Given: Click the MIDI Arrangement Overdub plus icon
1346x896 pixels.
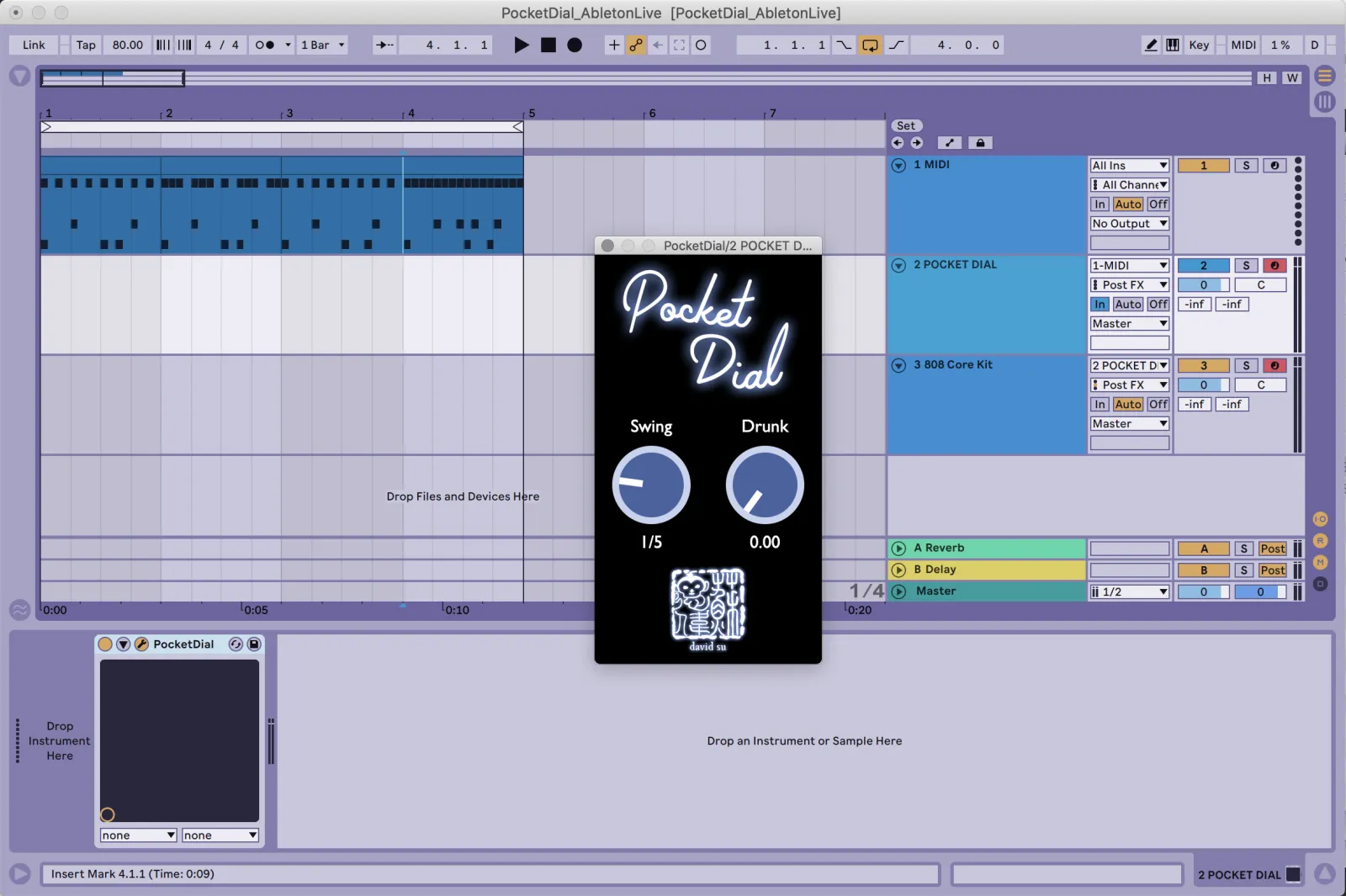Looking at the screenshot, I should pos(614,45).
